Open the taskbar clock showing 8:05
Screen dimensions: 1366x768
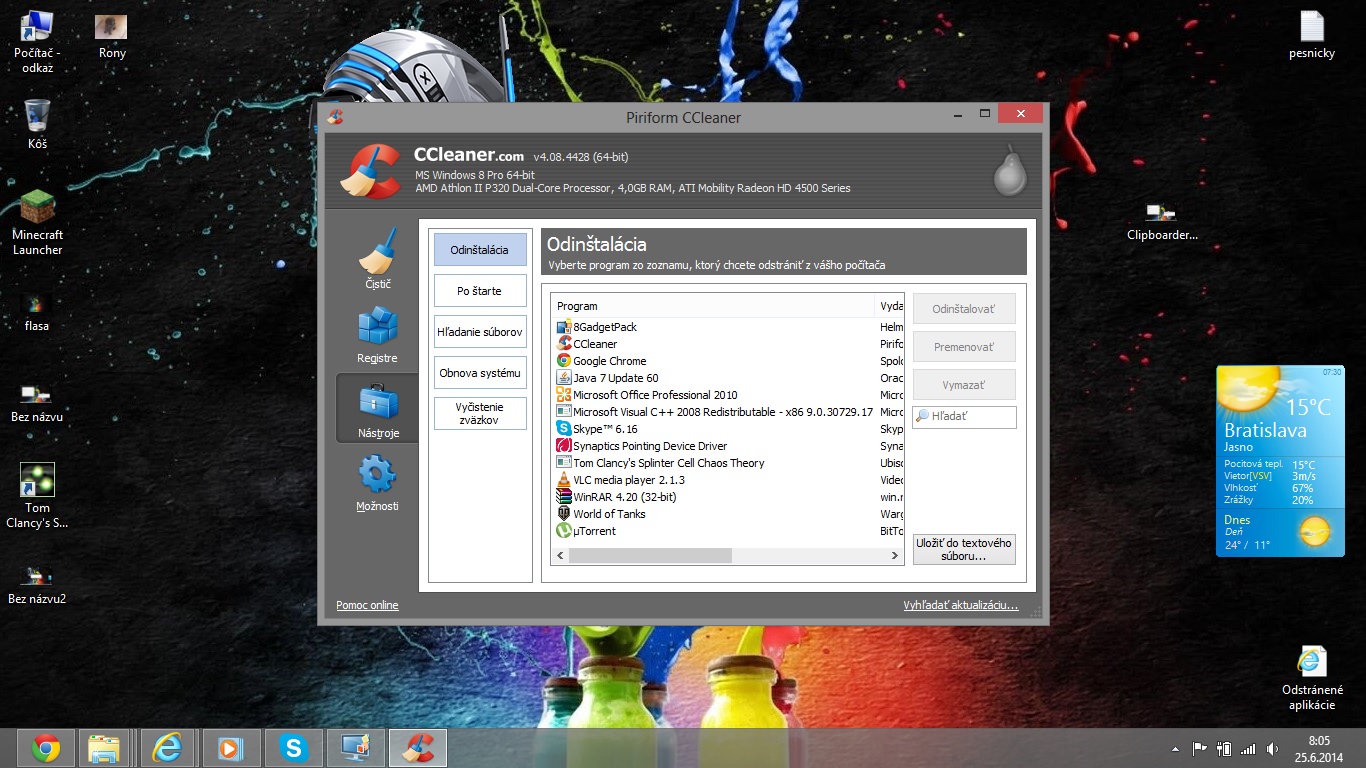pos(1319,748)
